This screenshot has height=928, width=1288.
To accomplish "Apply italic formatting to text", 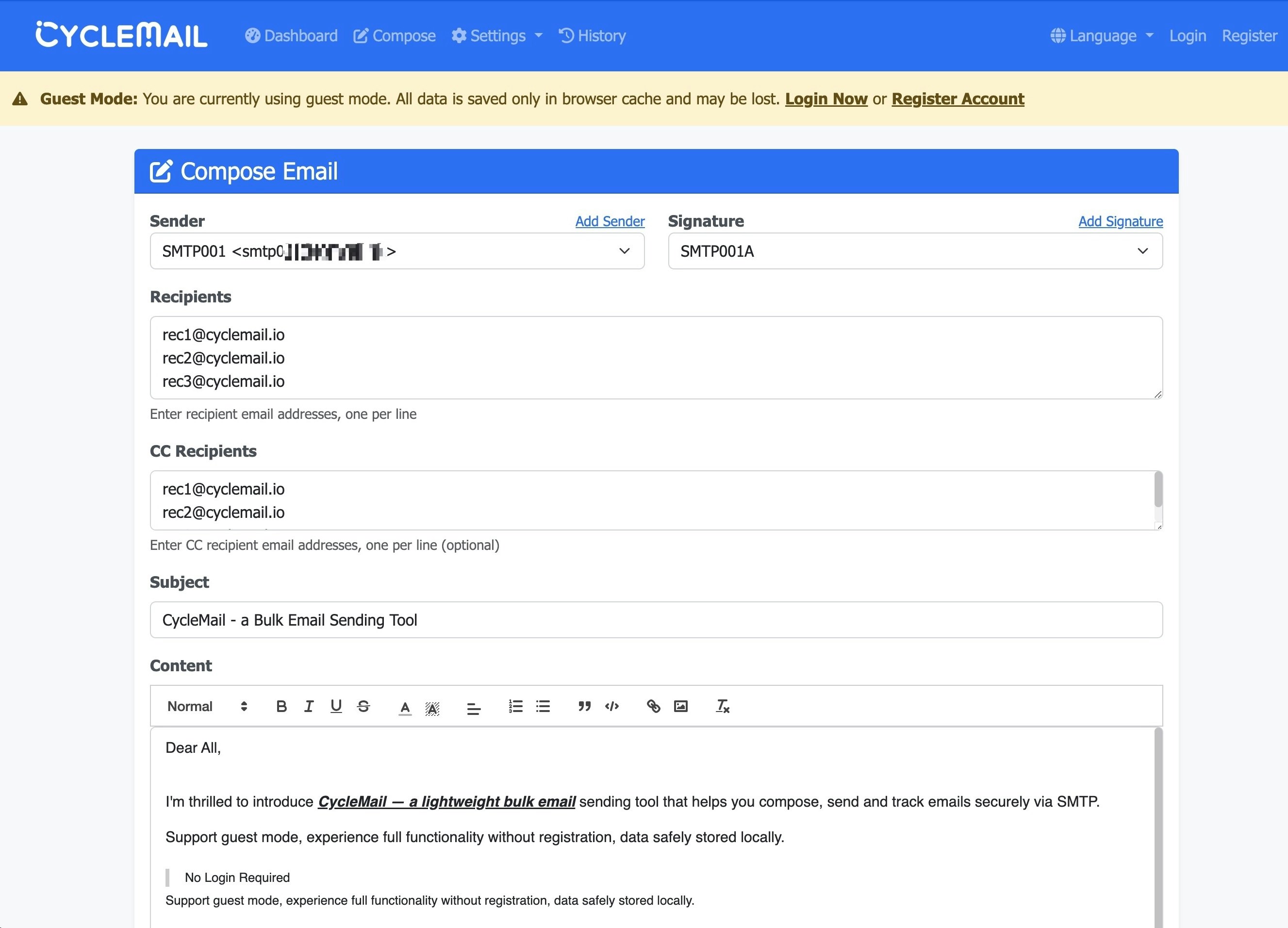I will point(308,706).
